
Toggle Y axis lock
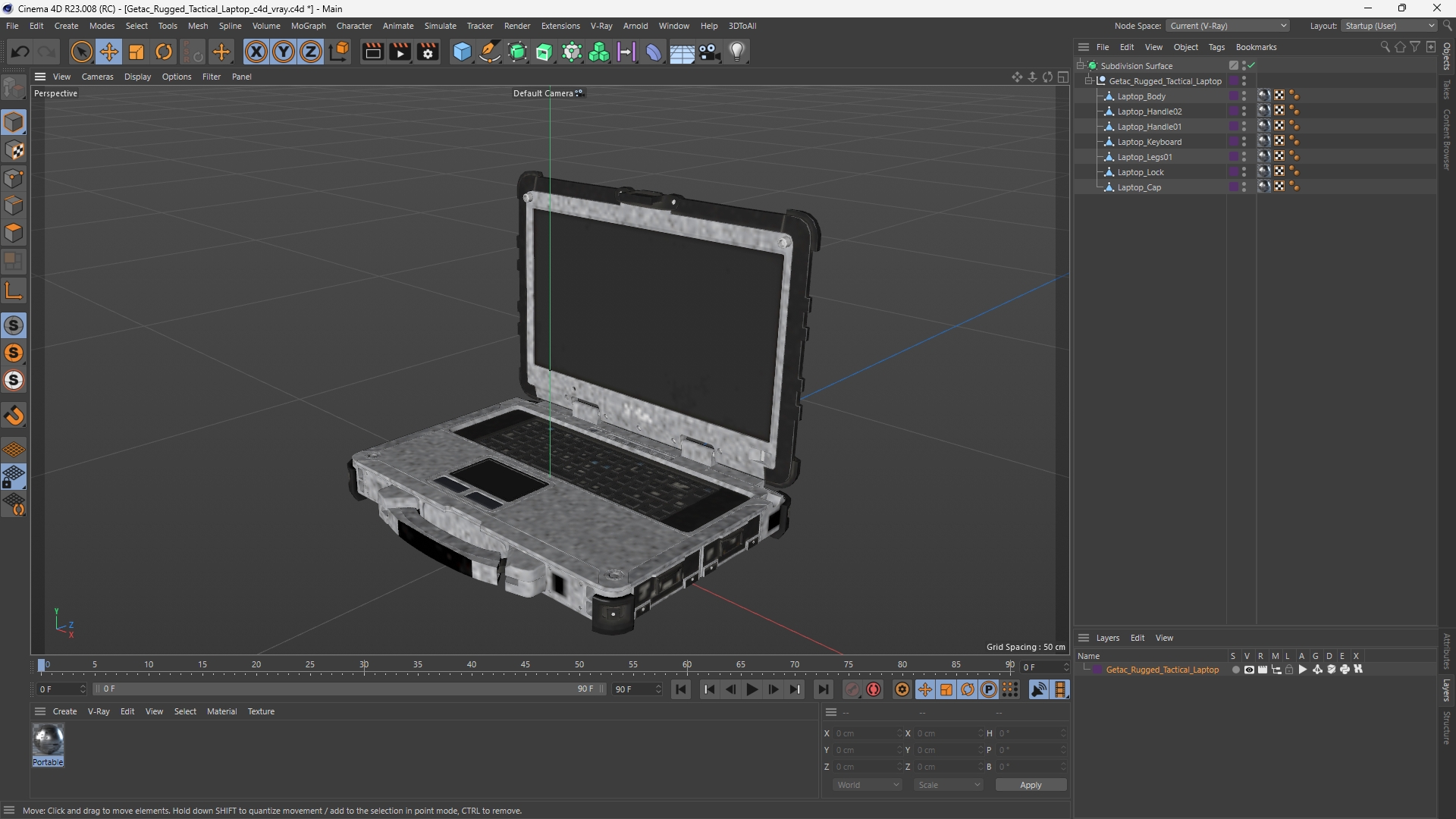pos(284,52)
